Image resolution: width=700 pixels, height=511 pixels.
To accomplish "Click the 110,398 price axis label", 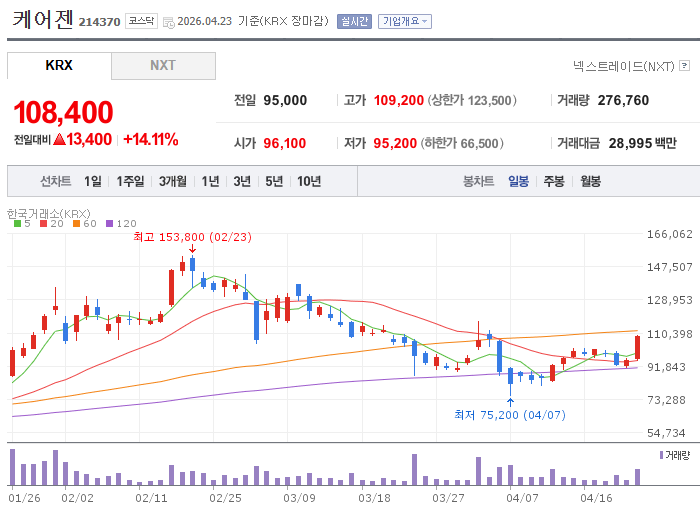I will [x=670, y=334].
